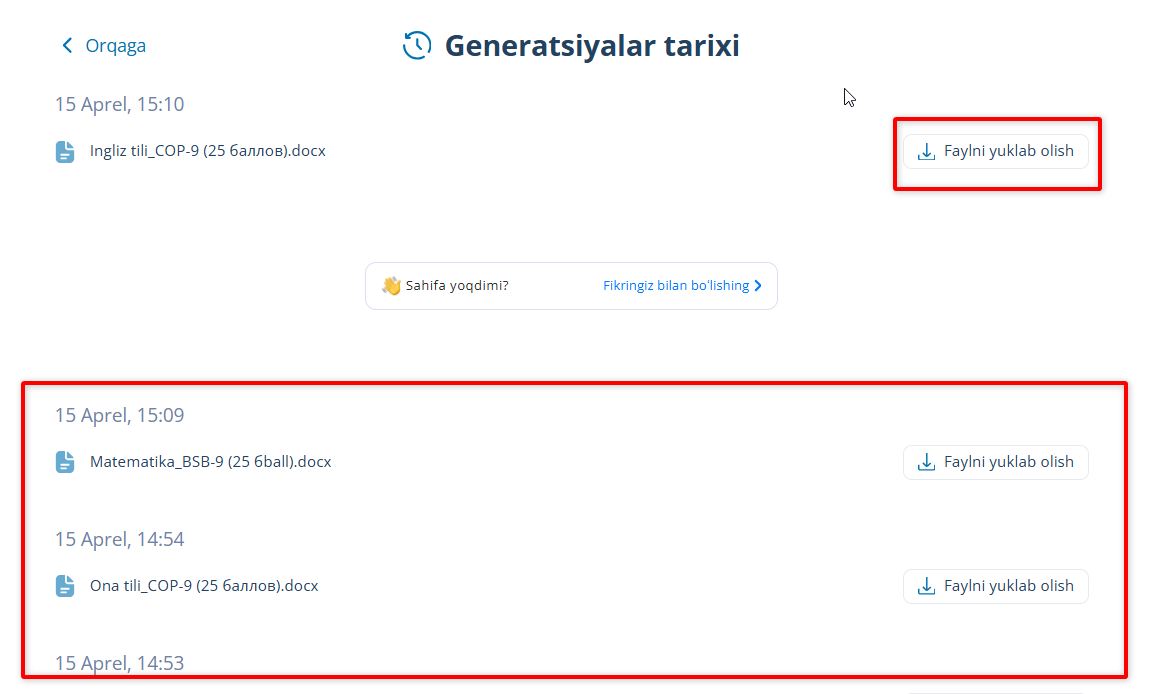
Task: Go back via the Orqaga link
Action: tap(115, 46)
